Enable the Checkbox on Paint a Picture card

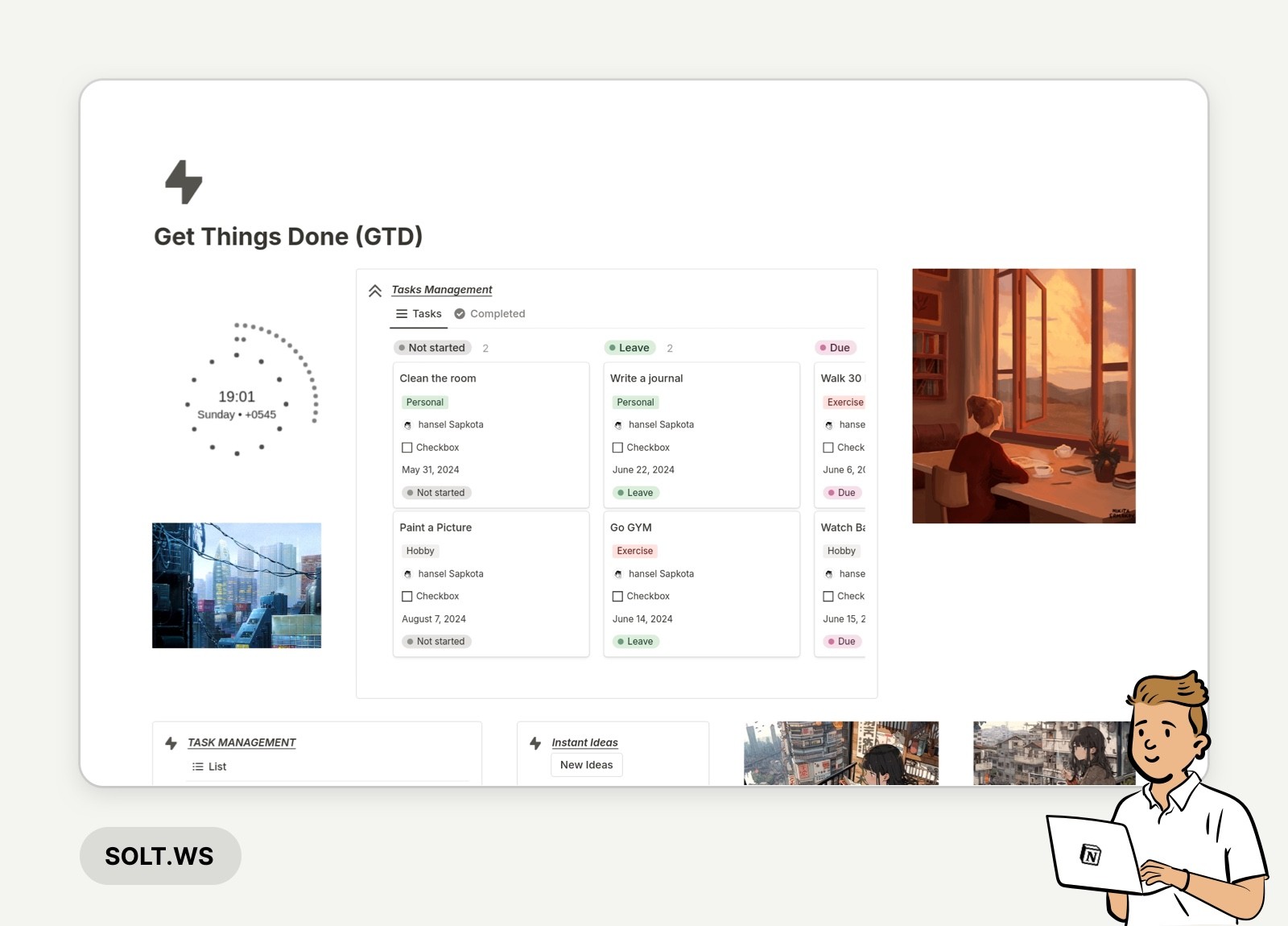click(407, 596)
